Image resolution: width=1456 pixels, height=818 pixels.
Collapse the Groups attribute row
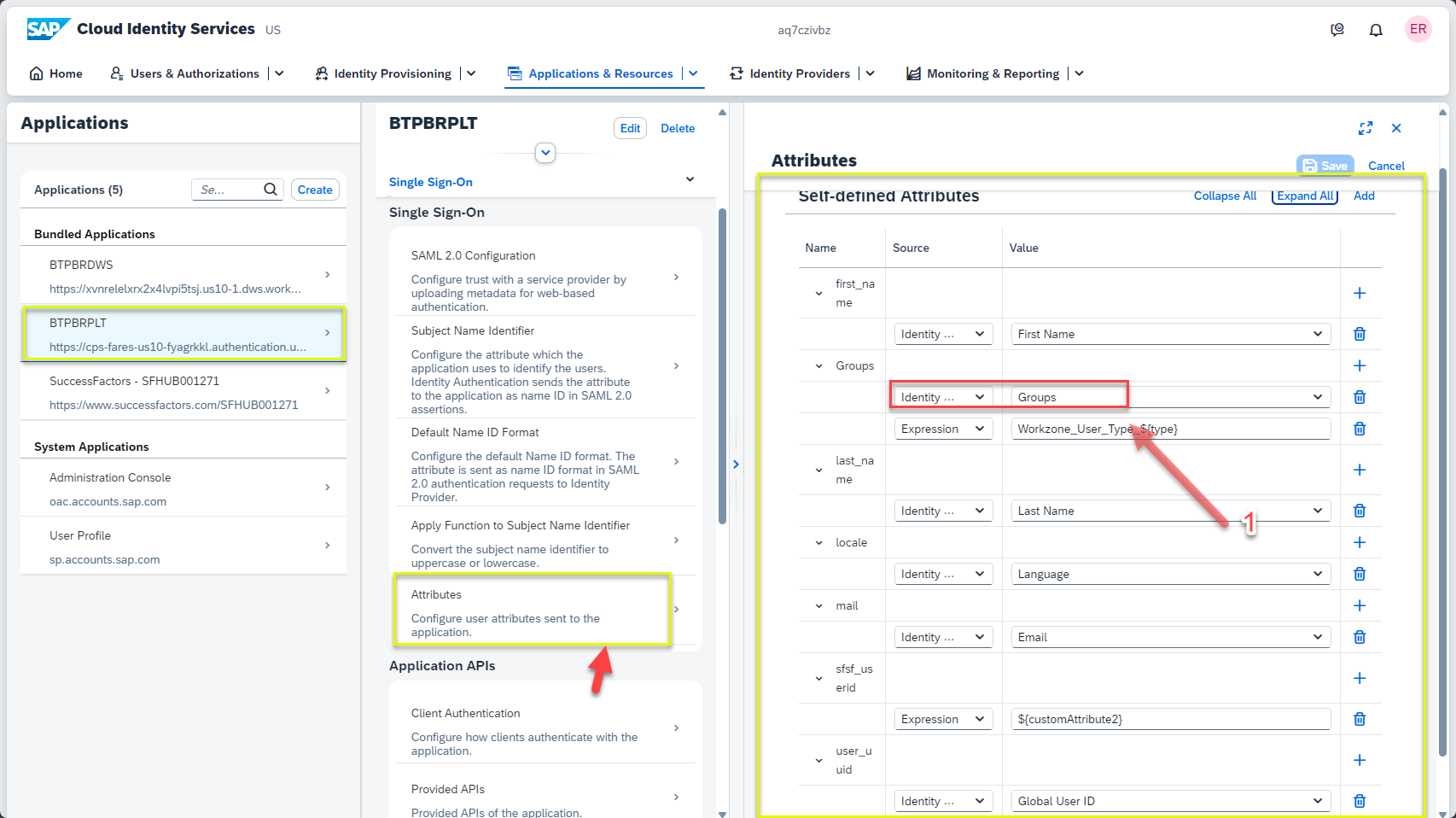(x=818, y=366)
